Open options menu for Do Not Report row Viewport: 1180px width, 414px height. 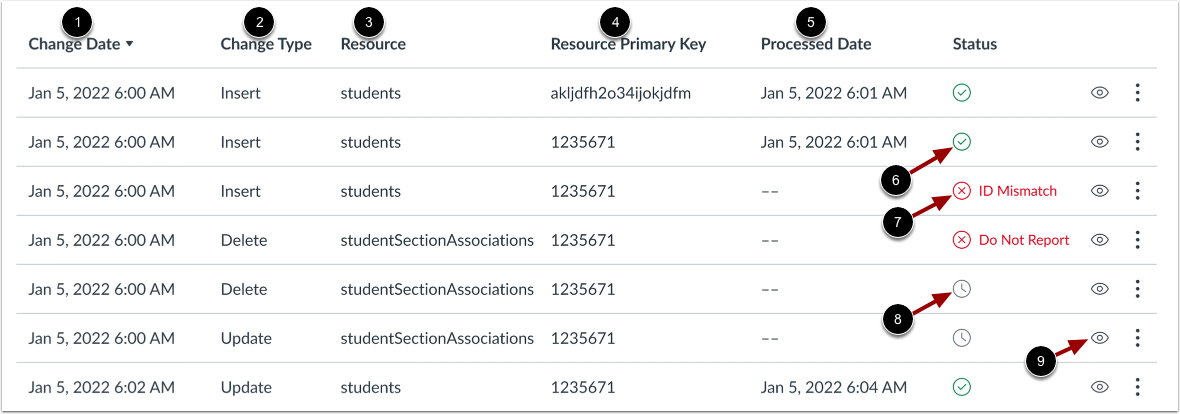point(1137,240)
